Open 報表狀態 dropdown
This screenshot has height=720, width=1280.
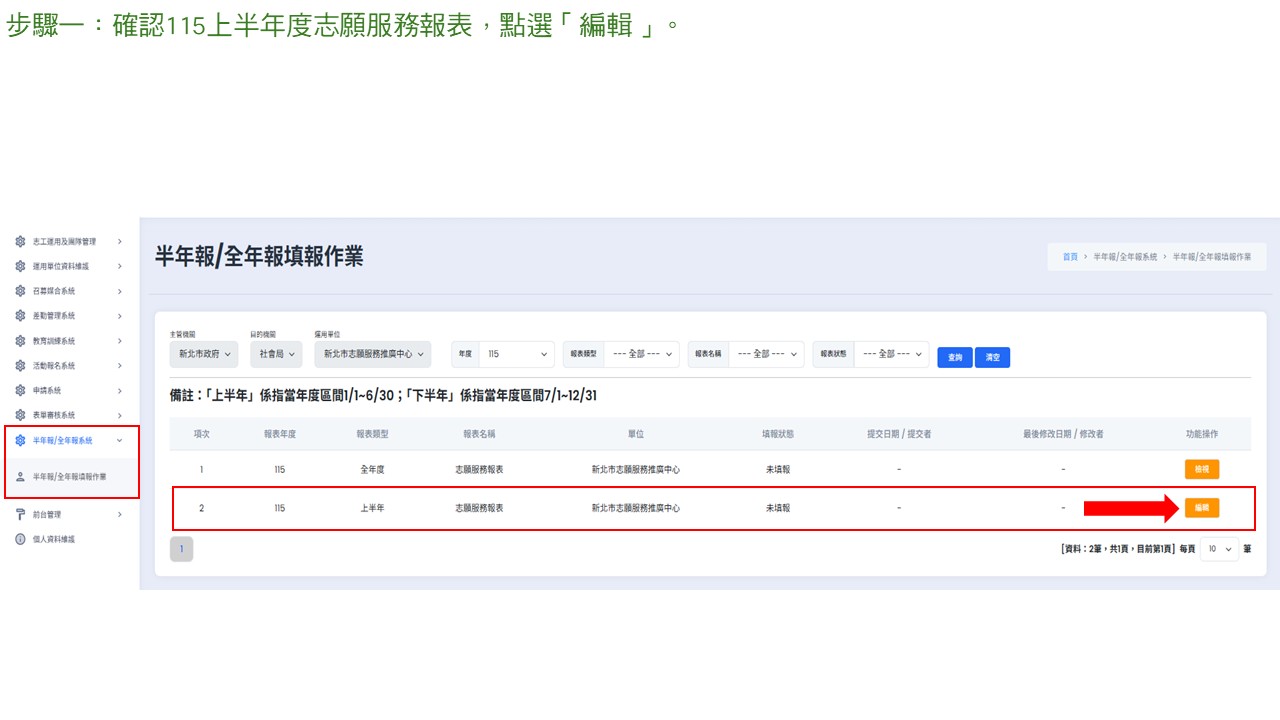(891, 354)
